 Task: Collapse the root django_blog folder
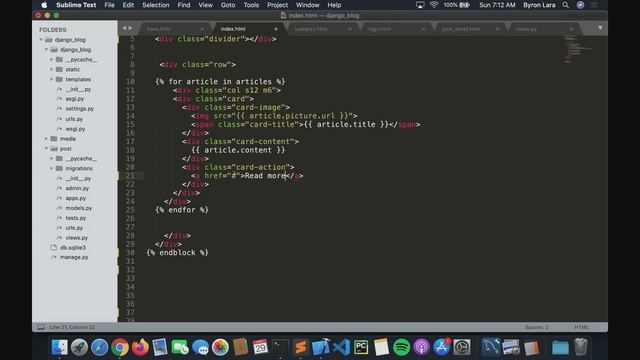(41, 40)
